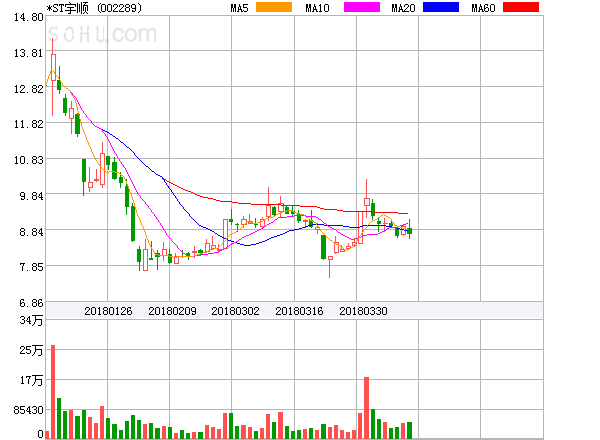Viewport: 600px width, 440px height.
Task: Click the 34万 volume axis label
Action: [x=31, y=320]
